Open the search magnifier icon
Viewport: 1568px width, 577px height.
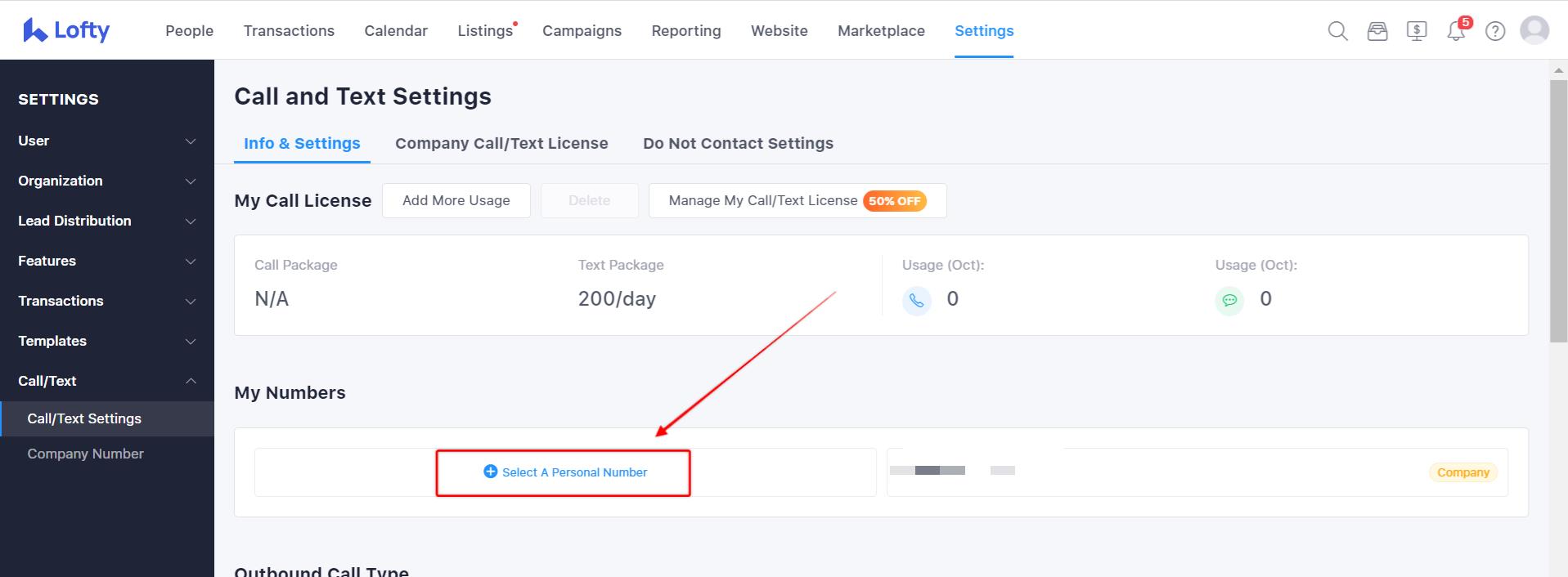click(1337, 31)
